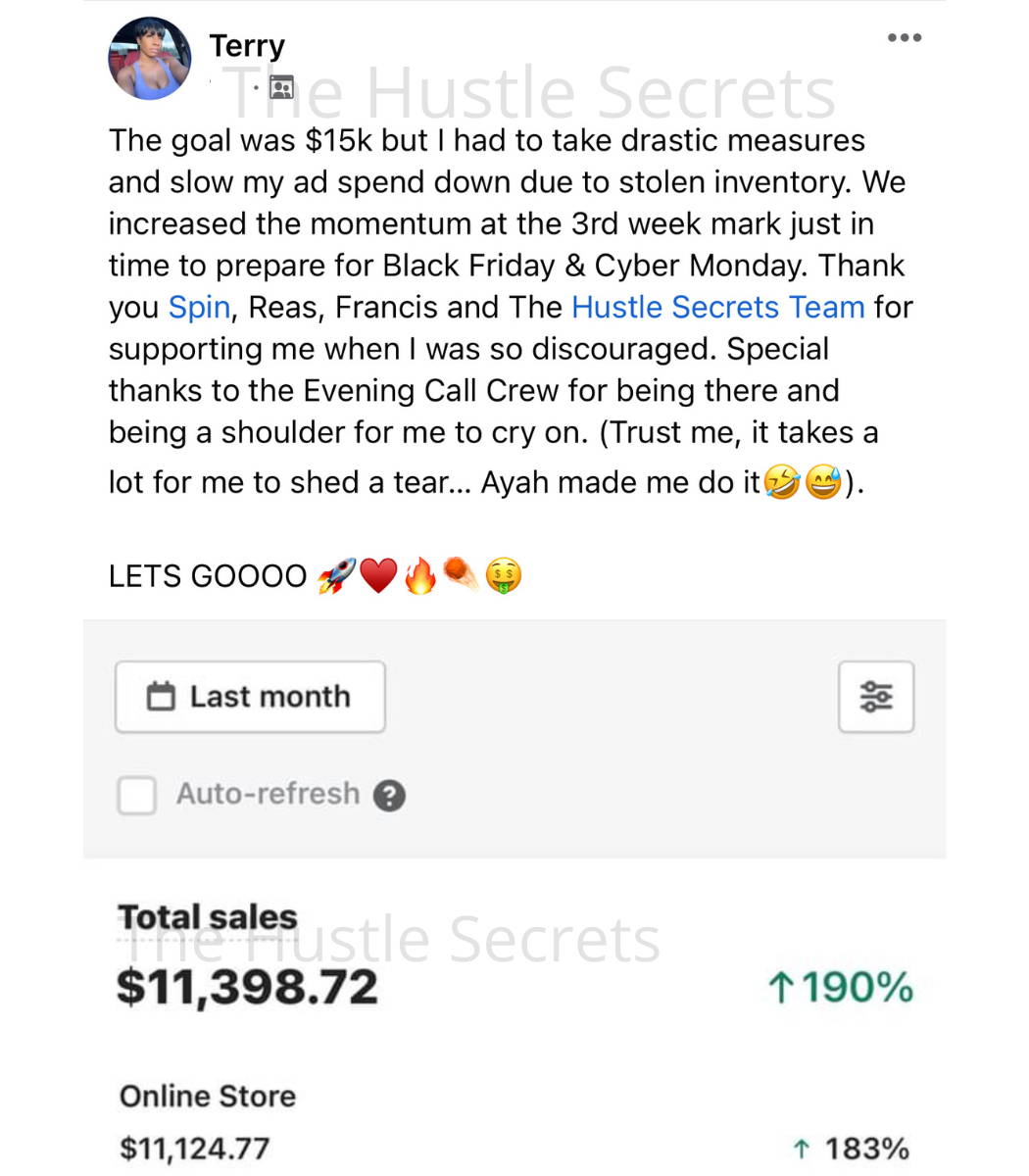This screenshot has height=1176, width=1029.
Task: Click the Terry author name
Action: 247,46
